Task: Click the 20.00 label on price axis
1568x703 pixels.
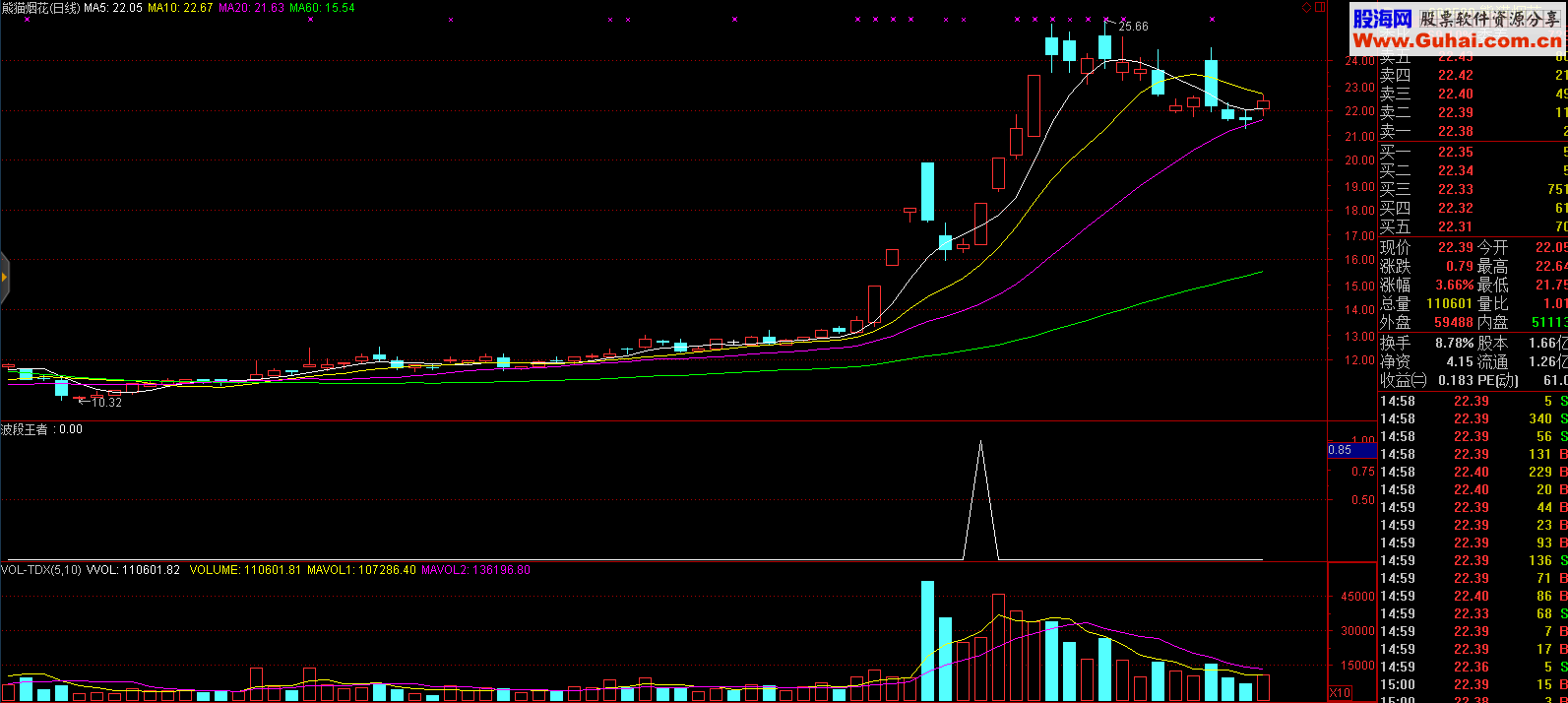Action: 1360,160
